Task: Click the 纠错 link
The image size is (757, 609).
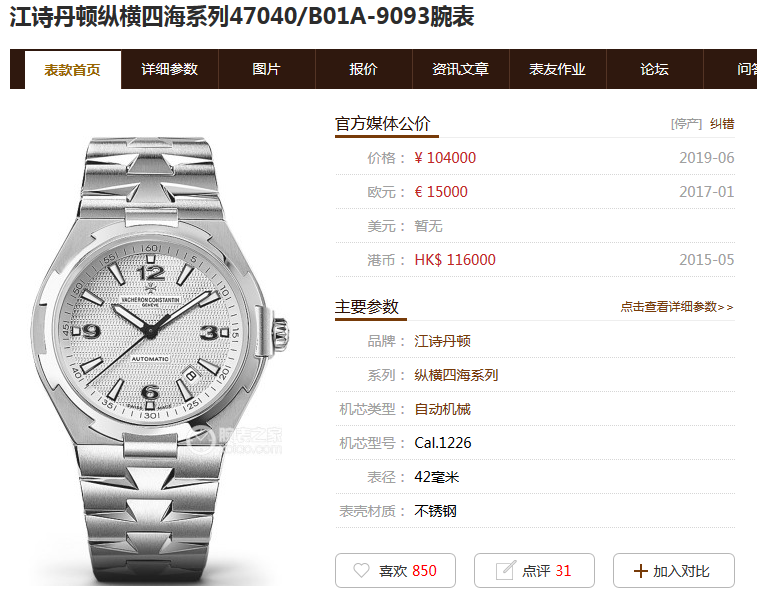Action: (x=722, y=124)
